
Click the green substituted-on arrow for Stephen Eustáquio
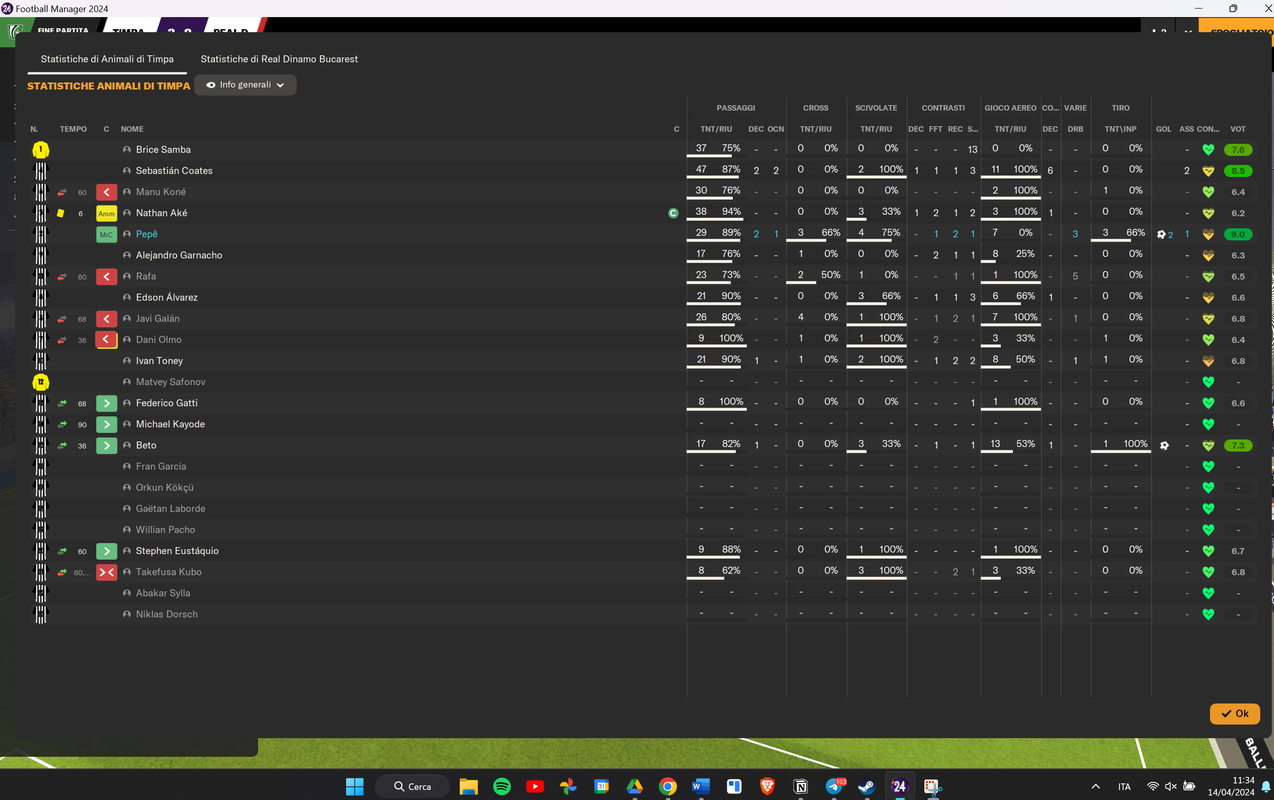pos(106,551)
